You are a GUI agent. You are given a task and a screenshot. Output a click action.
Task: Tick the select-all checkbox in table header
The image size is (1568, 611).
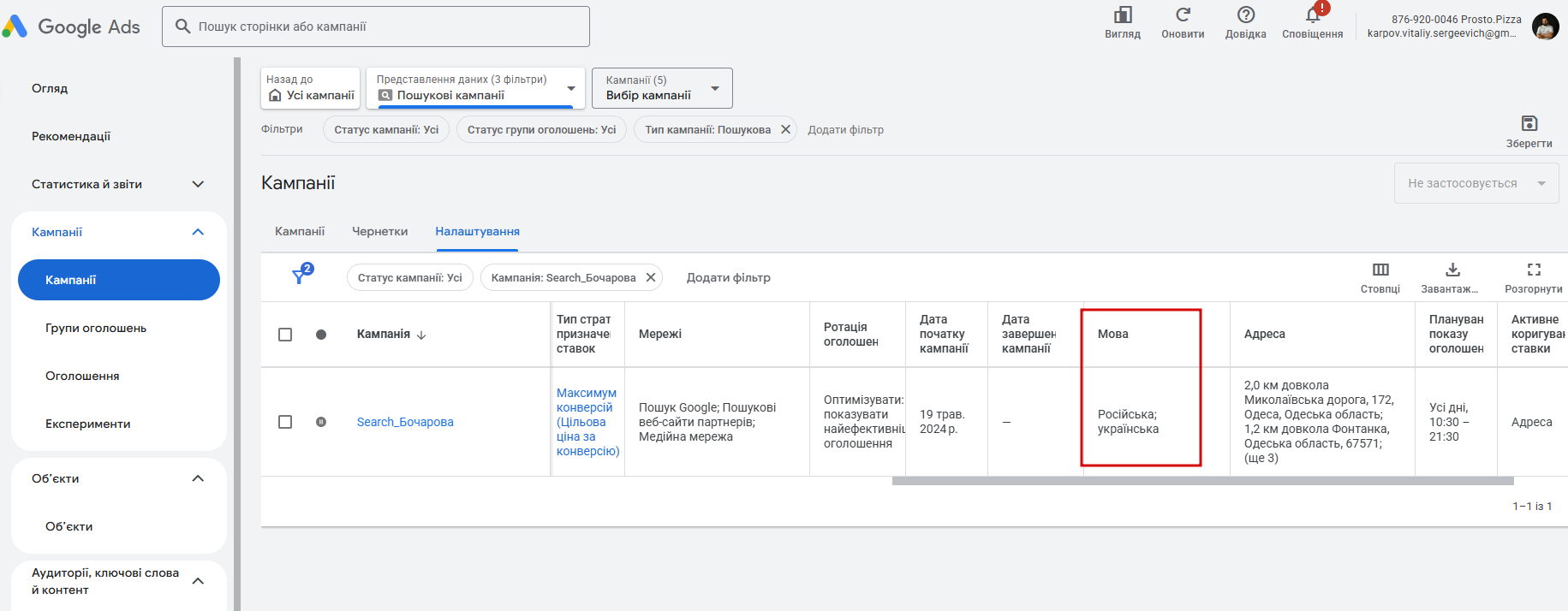click(x=285, y=335)
